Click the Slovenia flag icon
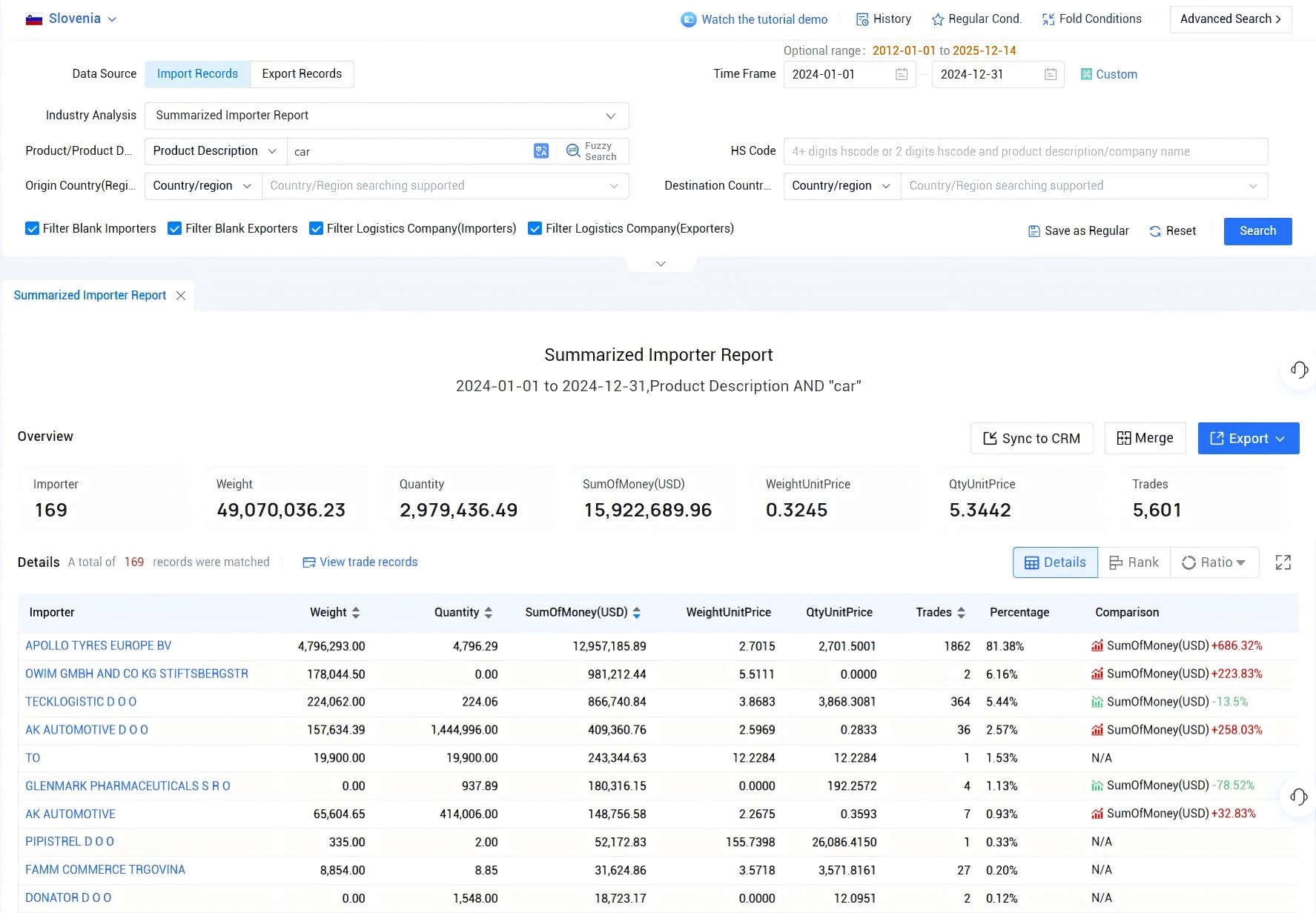 pos(33,19)
